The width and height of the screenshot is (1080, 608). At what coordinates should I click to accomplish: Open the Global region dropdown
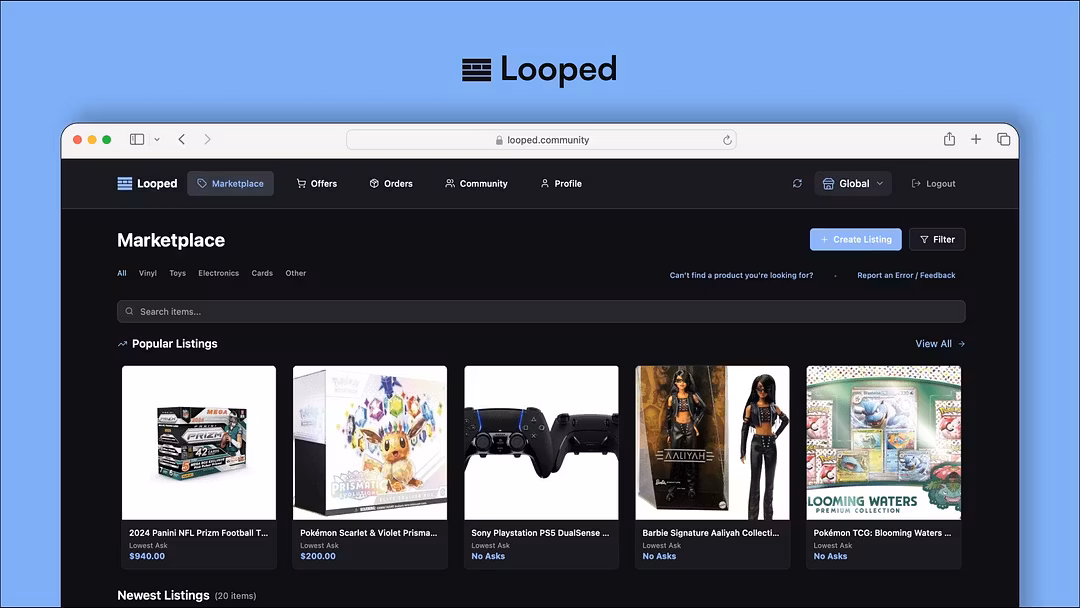(x=852, y=183)
